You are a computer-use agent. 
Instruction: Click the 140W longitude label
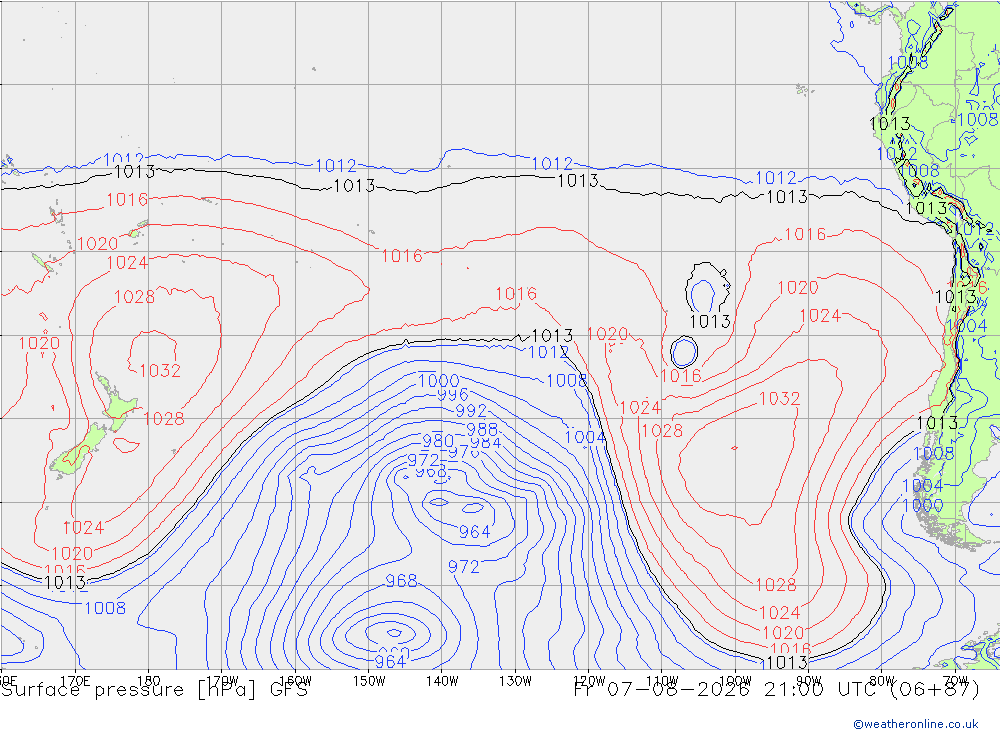click(x=442, y=680)
